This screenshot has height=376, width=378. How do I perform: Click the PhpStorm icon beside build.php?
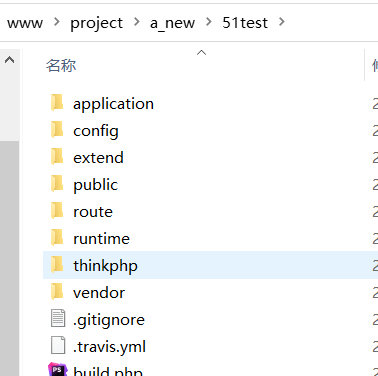[x=57, y=369]
